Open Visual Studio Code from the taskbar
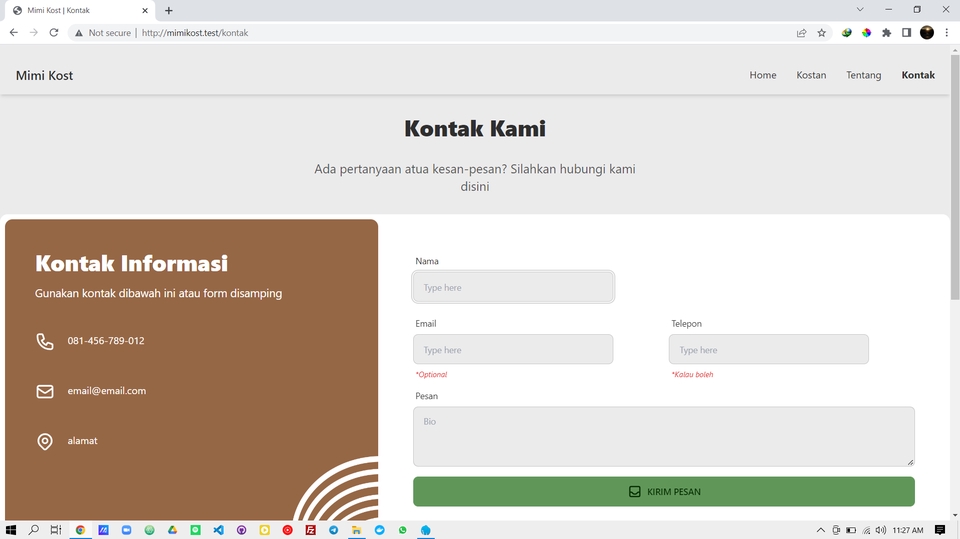 [219, 530]
